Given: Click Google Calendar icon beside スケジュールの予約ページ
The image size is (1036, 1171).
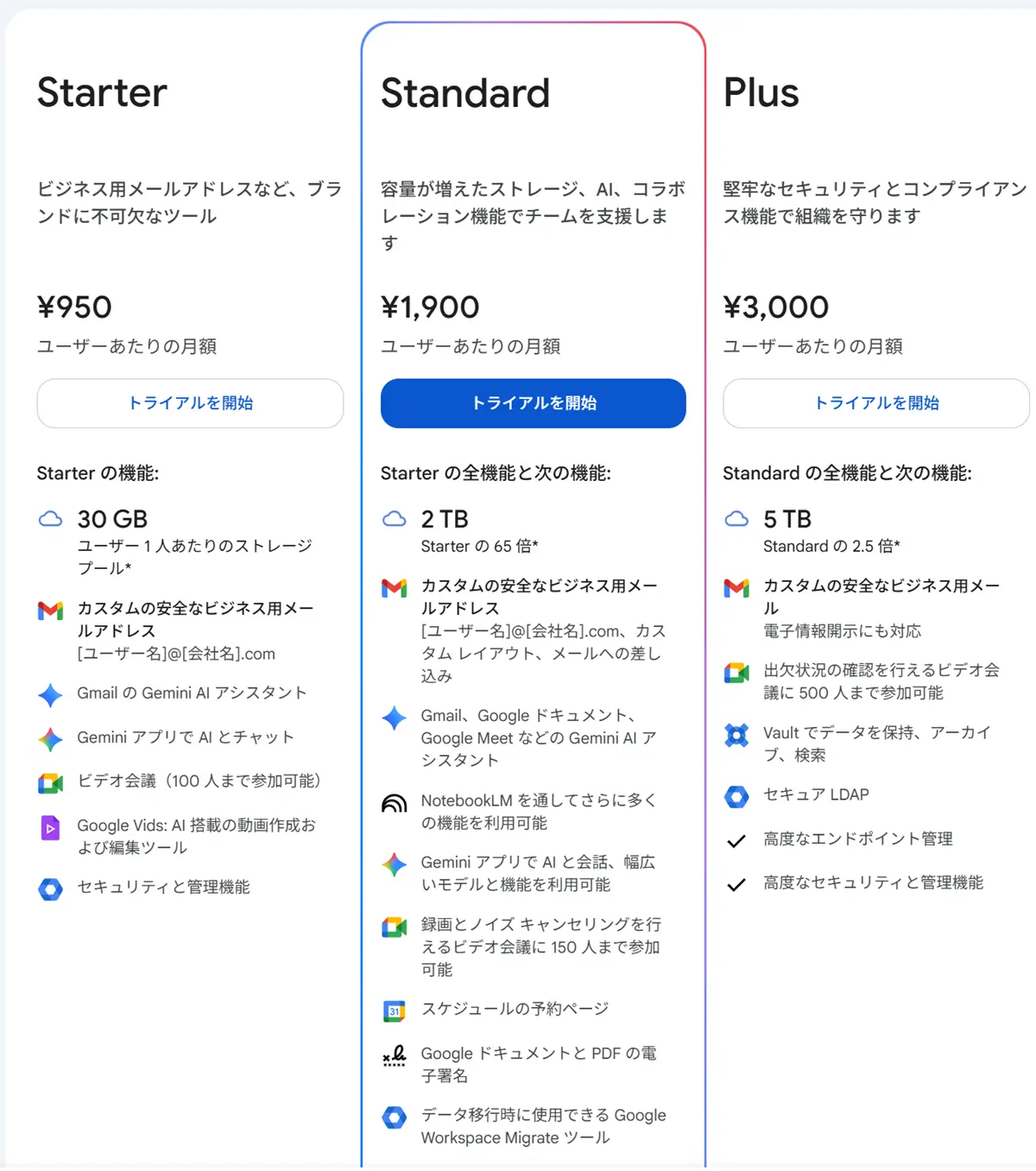Looking at the screenshot, I should (395, 1010).
